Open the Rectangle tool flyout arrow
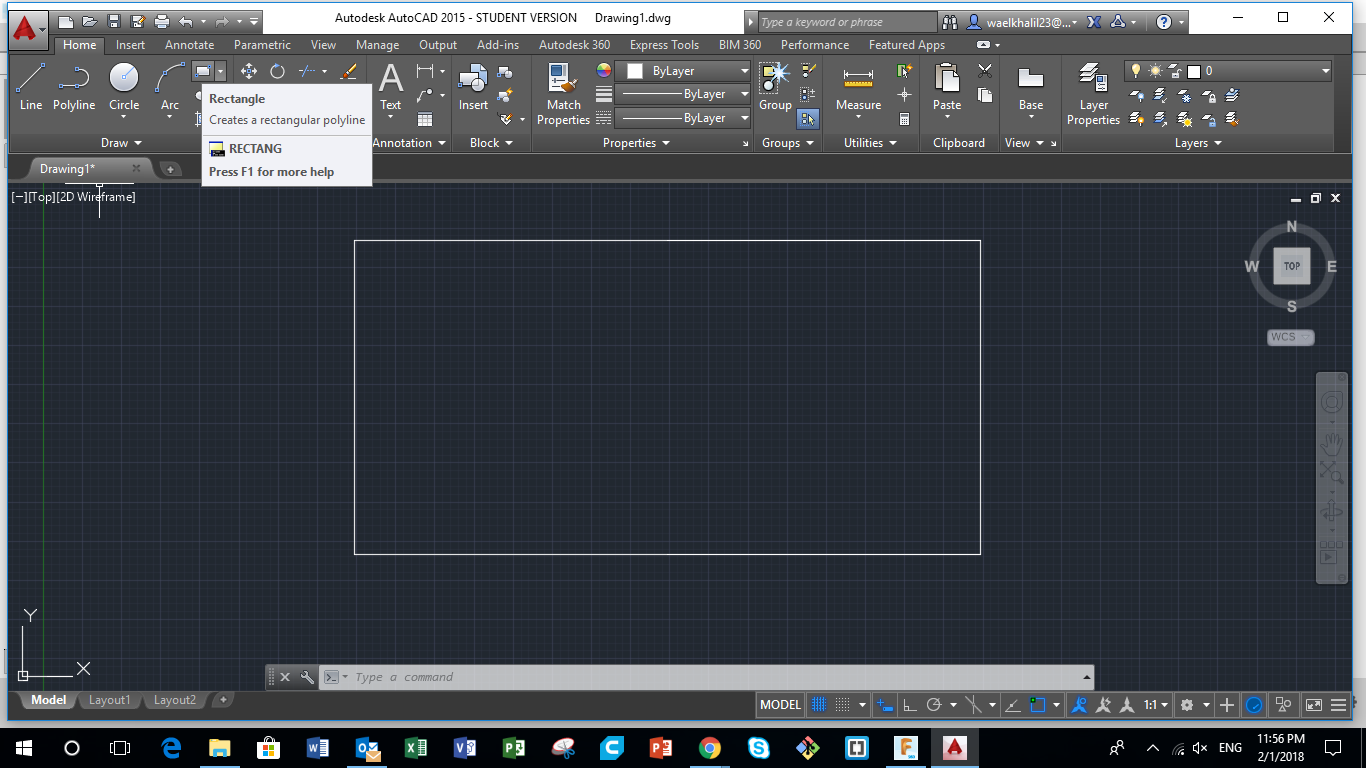This screenshot has width=1366, height=768. click(220, 71)
